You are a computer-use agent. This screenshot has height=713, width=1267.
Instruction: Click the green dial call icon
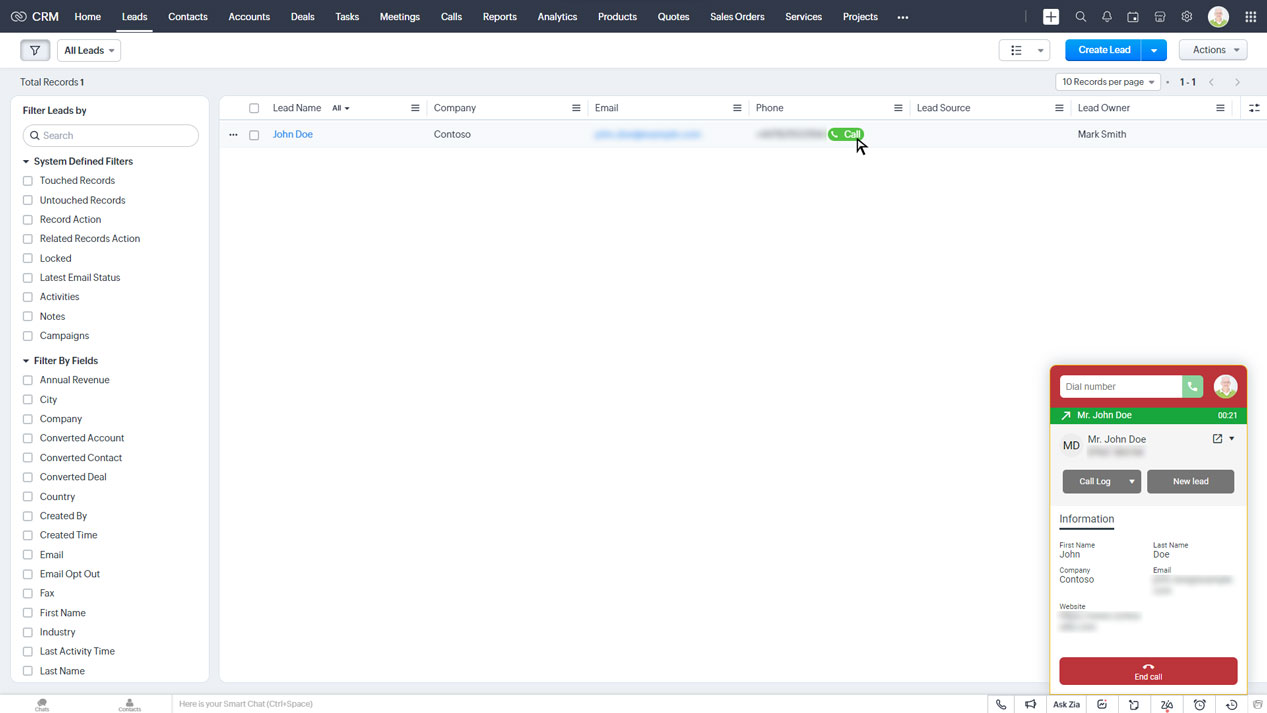point(1192,387)
